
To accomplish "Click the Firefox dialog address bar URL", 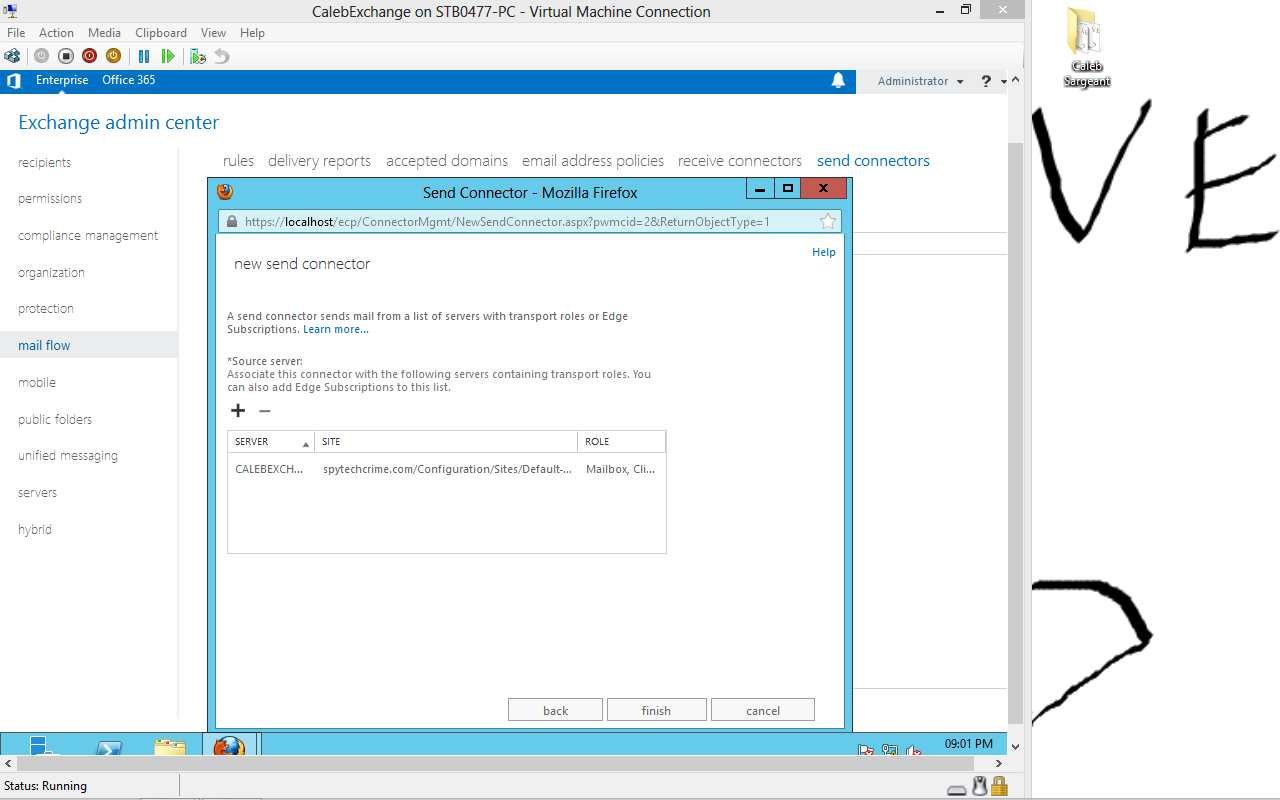I will click(507, 222).
